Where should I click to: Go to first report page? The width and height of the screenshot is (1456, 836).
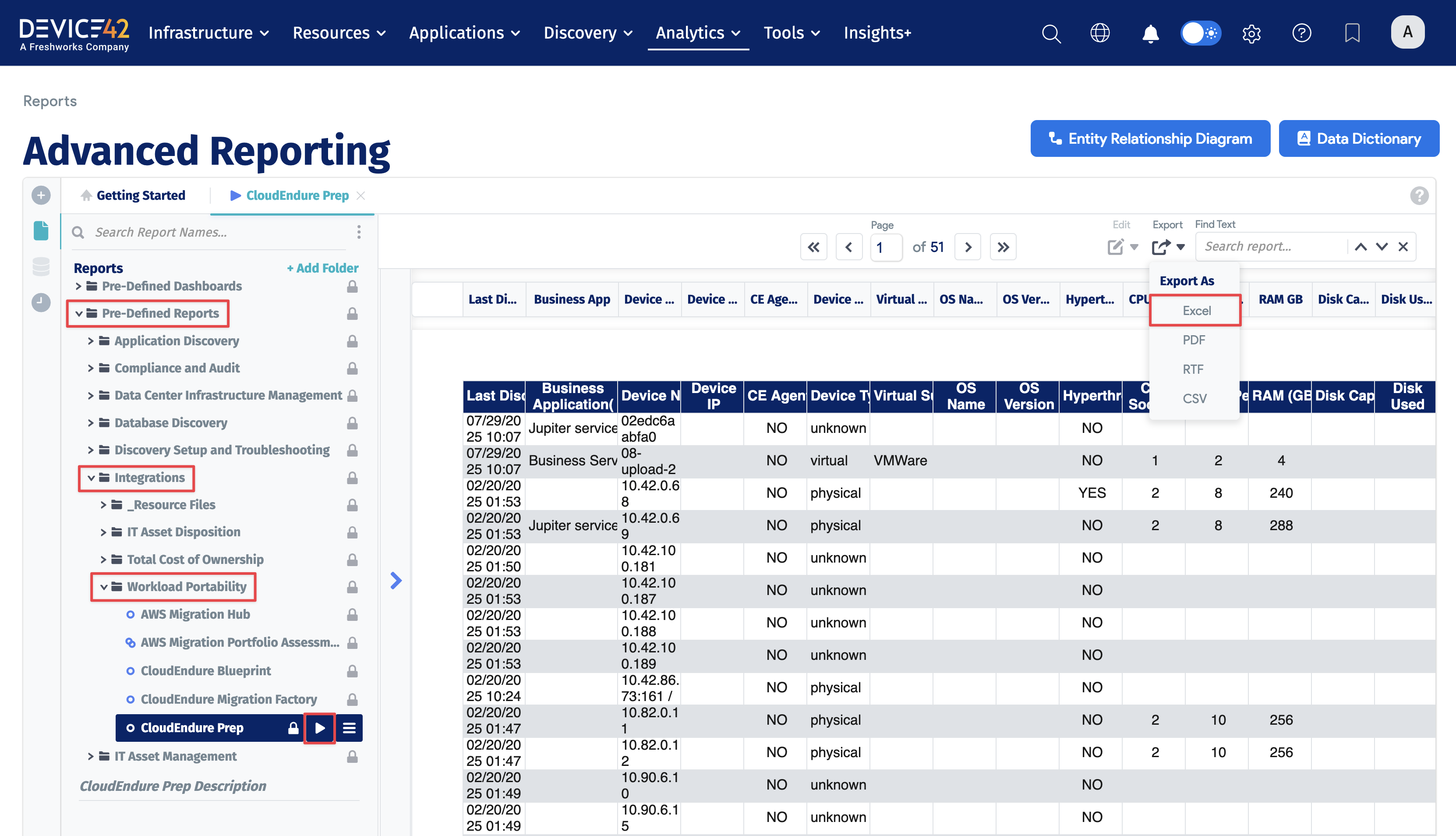813,247
